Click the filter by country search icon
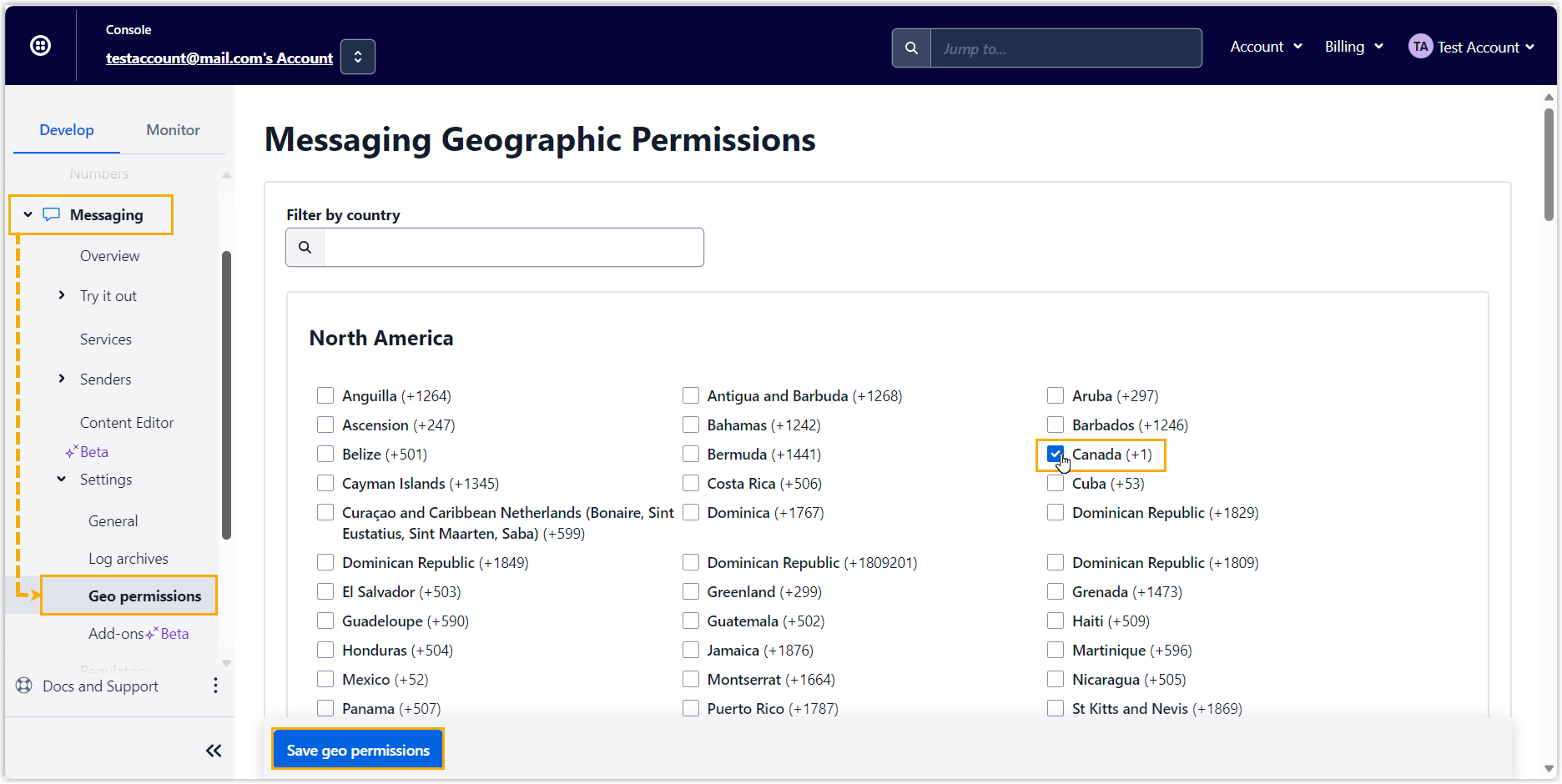Screen dimensions: 1562x784 pos(305,248)
